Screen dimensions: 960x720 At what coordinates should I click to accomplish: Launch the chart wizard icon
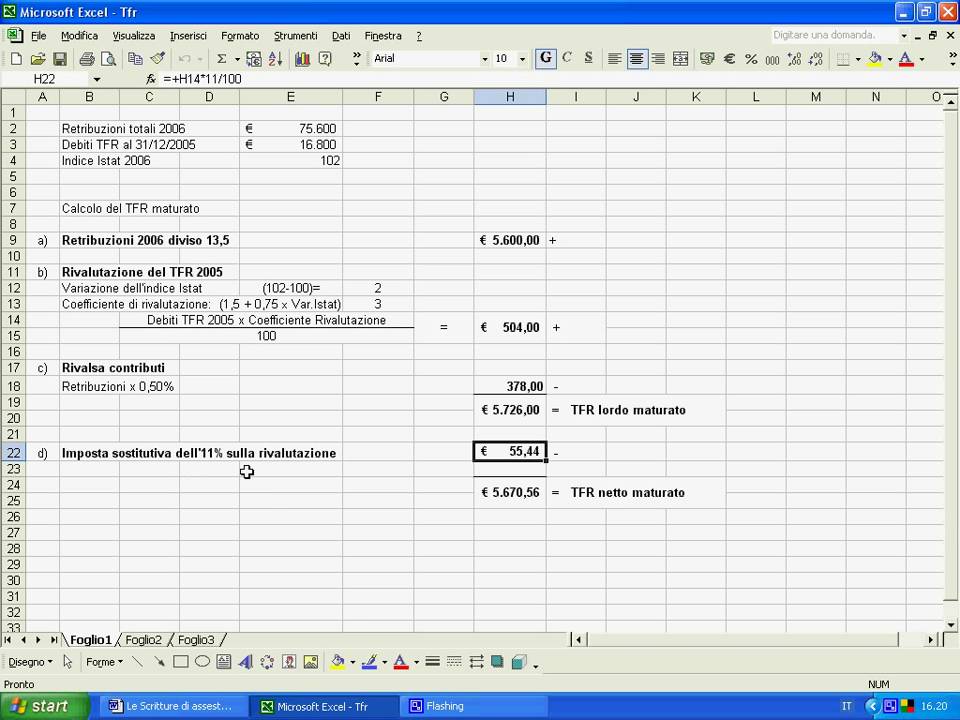pos(302,59)
